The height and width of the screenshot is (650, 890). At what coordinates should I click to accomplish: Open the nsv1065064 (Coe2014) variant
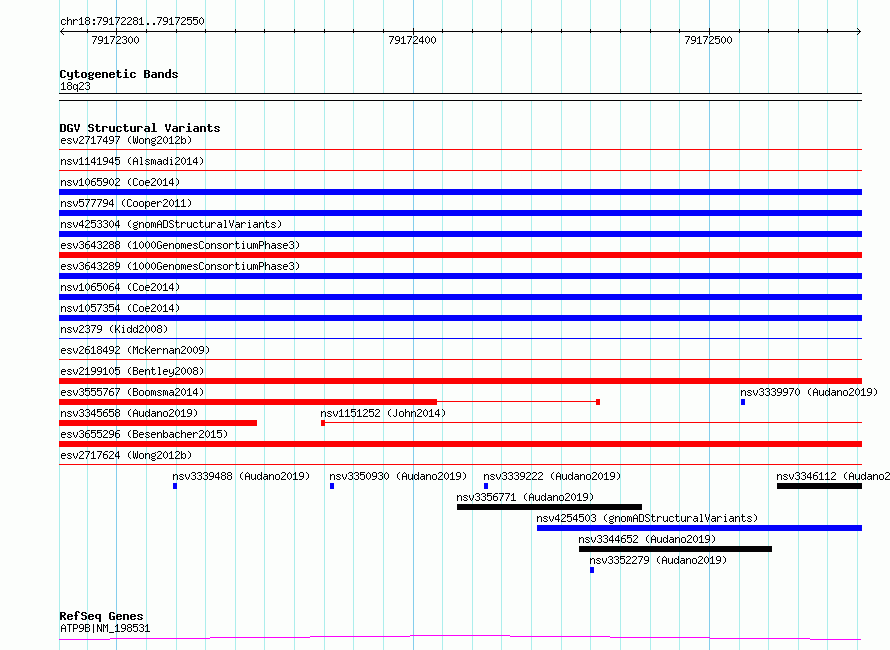click(120, 287)
